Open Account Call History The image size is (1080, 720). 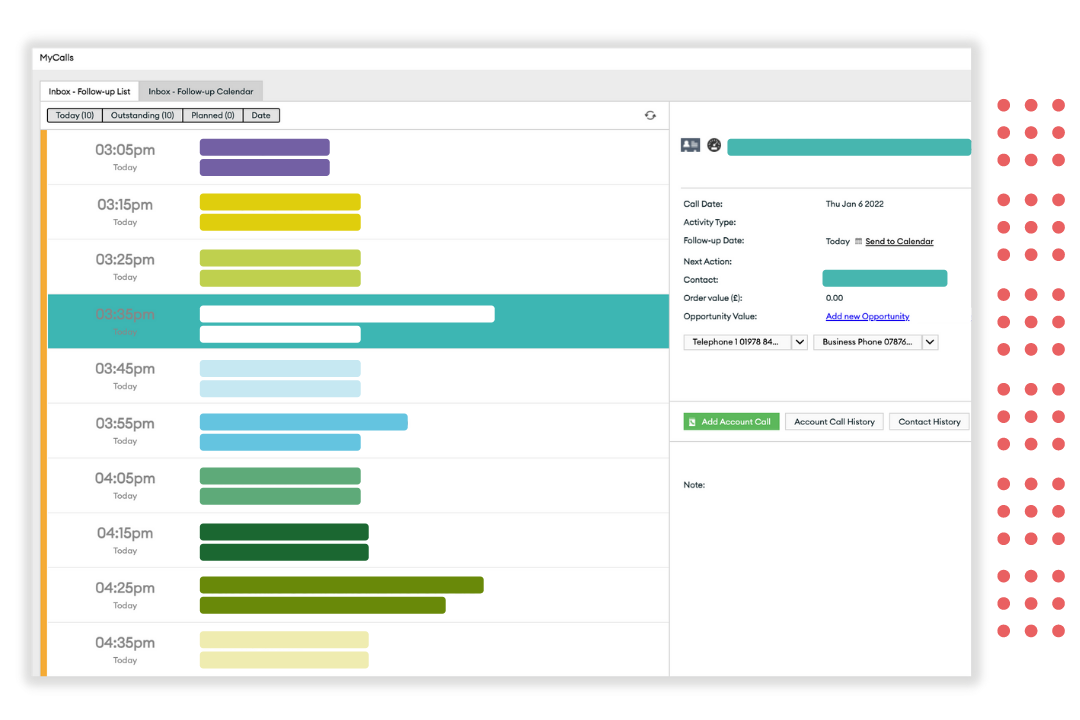(x=834, y=422)
